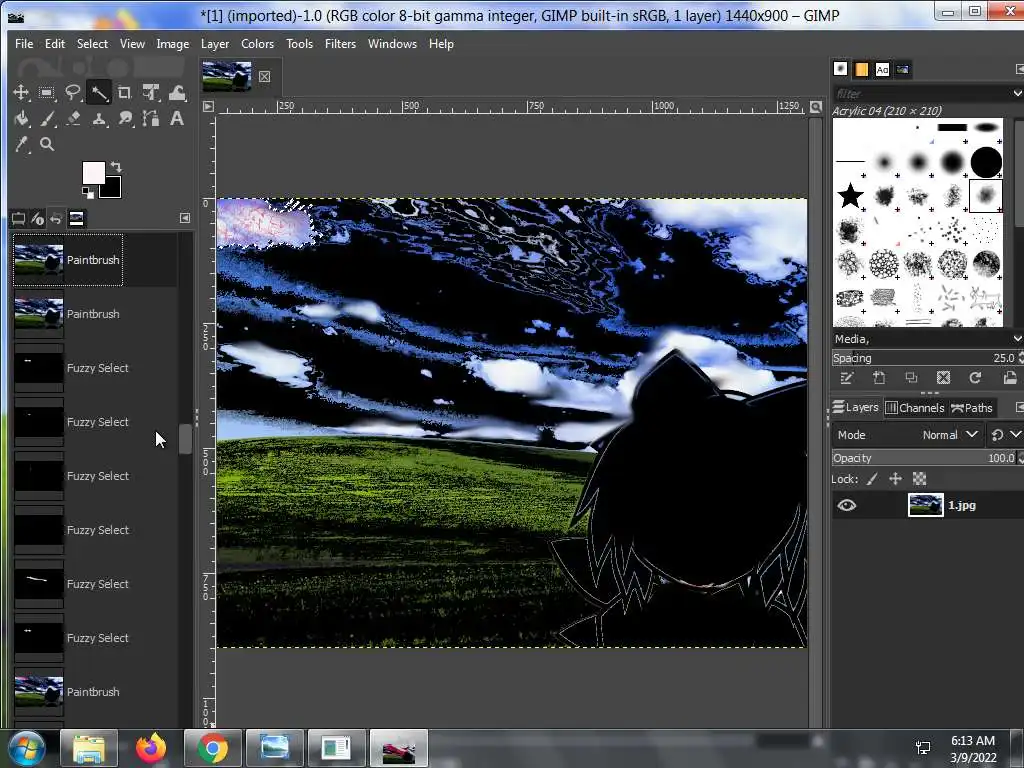
Task: Duplicate the selected brush
Action: coord(911,377)
